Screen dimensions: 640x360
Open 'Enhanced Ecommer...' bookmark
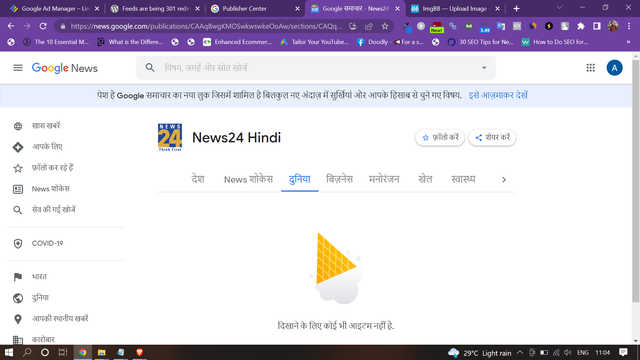coord(237,42)
